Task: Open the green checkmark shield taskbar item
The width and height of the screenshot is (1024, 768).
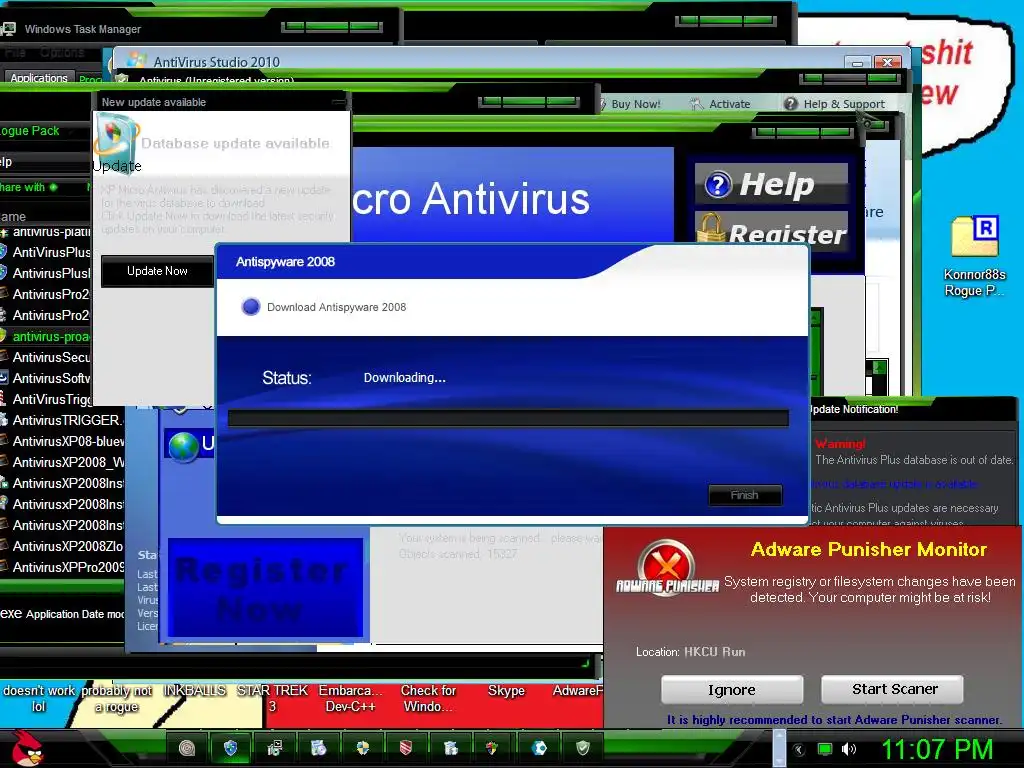Action: coord(583,748)
